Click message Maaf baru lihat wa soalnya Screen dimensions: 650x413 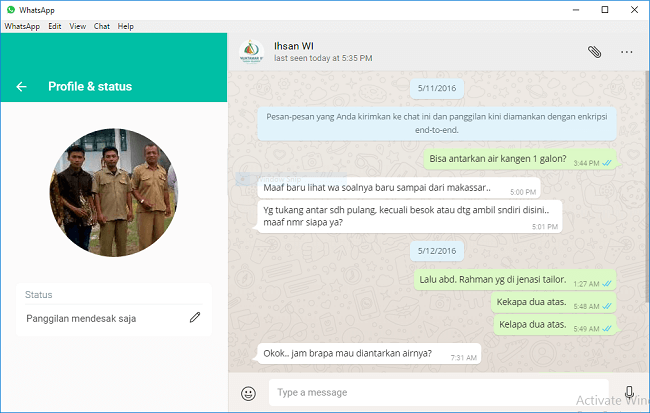399,188
